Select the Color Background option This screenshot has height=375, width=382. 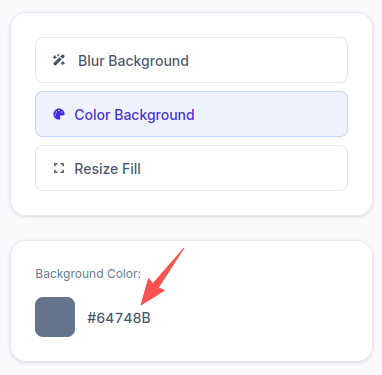click(x=191, y=114)
